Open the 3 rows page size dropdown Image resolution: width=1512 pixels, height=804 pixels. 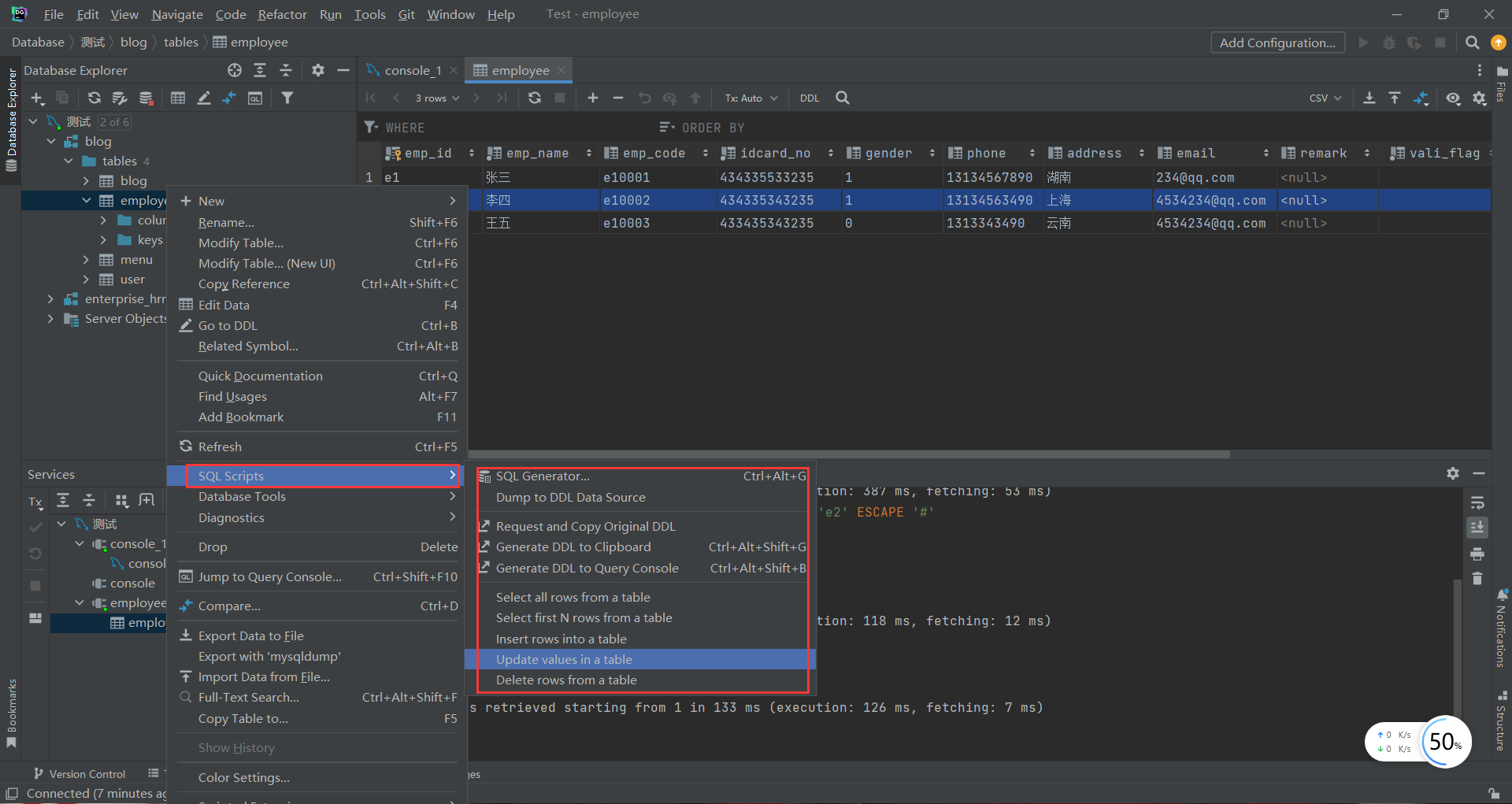[x=437, y=98]
